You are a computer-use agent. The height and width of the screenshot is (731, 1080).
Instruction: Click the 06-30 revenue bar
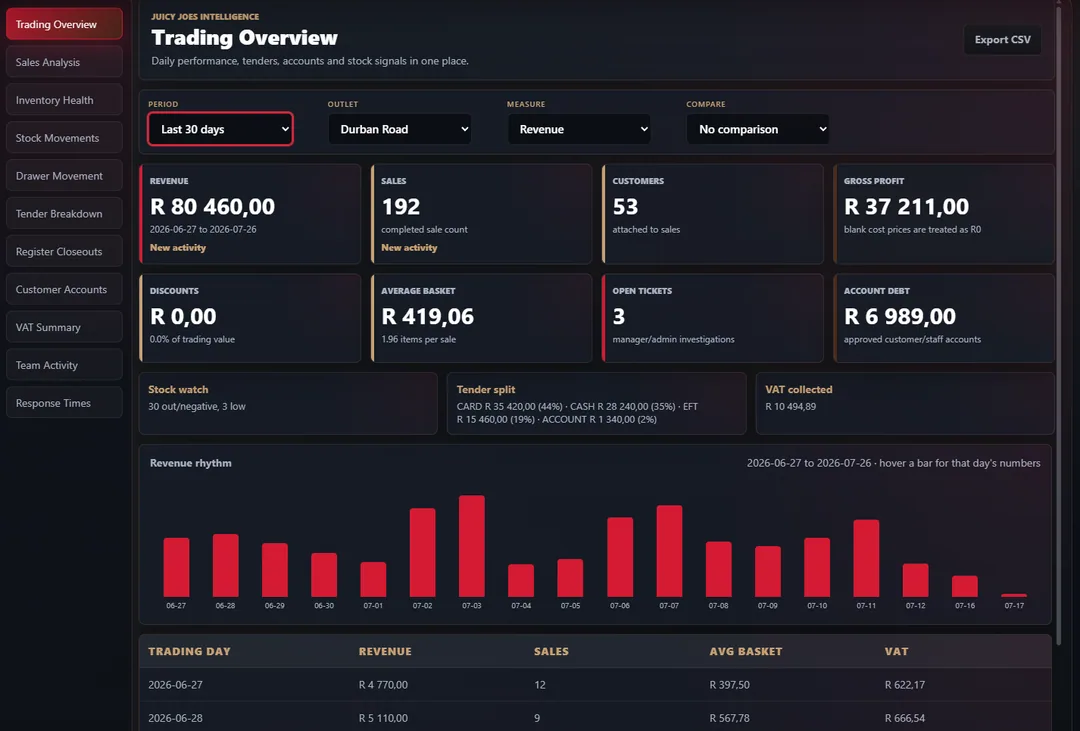click(324, 575)
